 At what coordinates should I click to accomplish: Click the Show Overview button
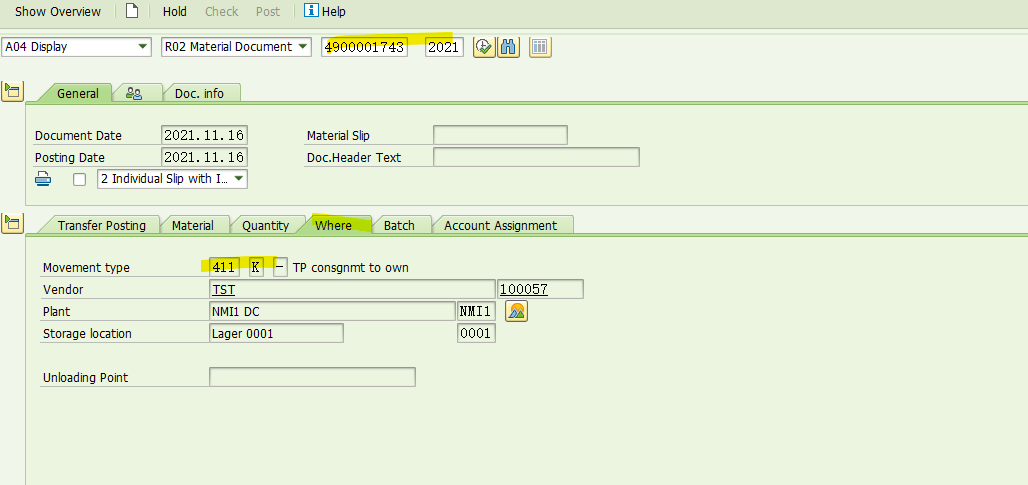58,11
